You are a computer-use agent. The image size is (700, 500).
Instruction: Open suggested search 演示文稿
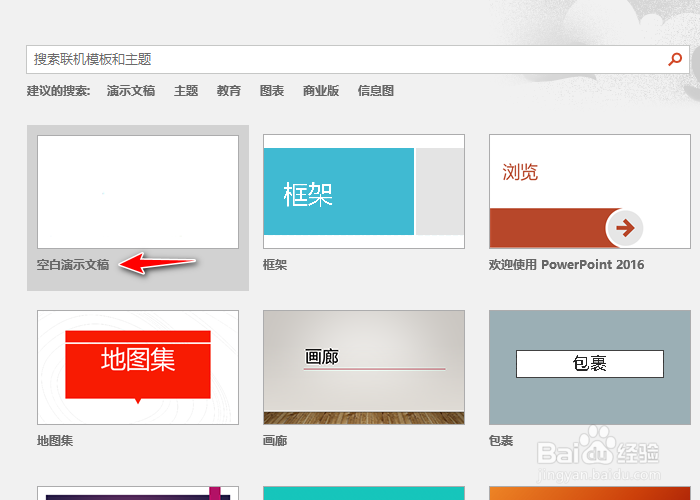coord(131,91)
